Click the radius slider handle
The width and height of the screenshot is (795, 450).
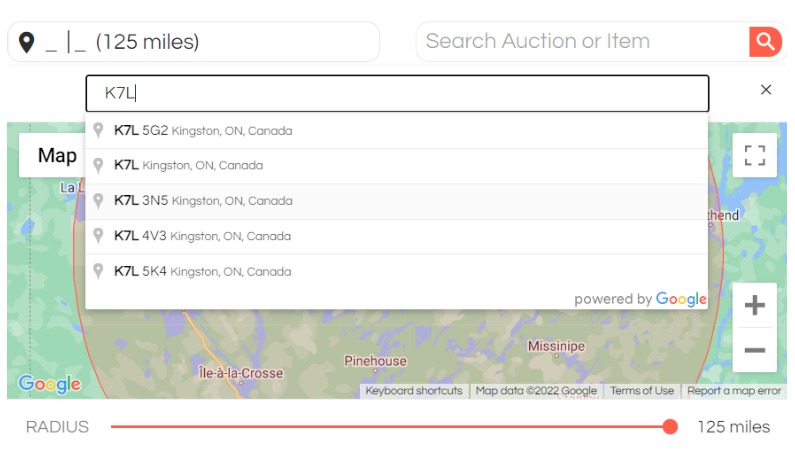(670, 427)
